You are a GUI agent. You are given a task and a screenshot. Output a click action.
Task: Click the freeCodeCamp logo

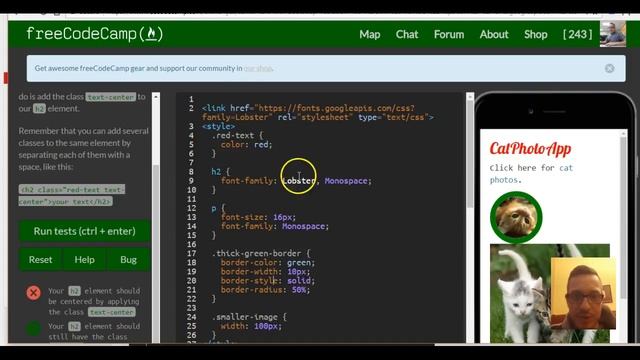coord(94,34)
